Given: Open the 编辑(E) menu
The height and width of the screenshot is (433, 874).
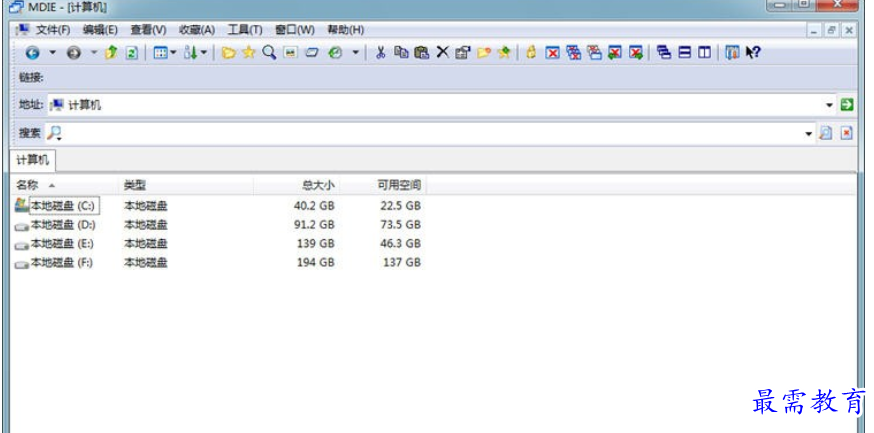Looking at the screenshot, I should [100, 30].
